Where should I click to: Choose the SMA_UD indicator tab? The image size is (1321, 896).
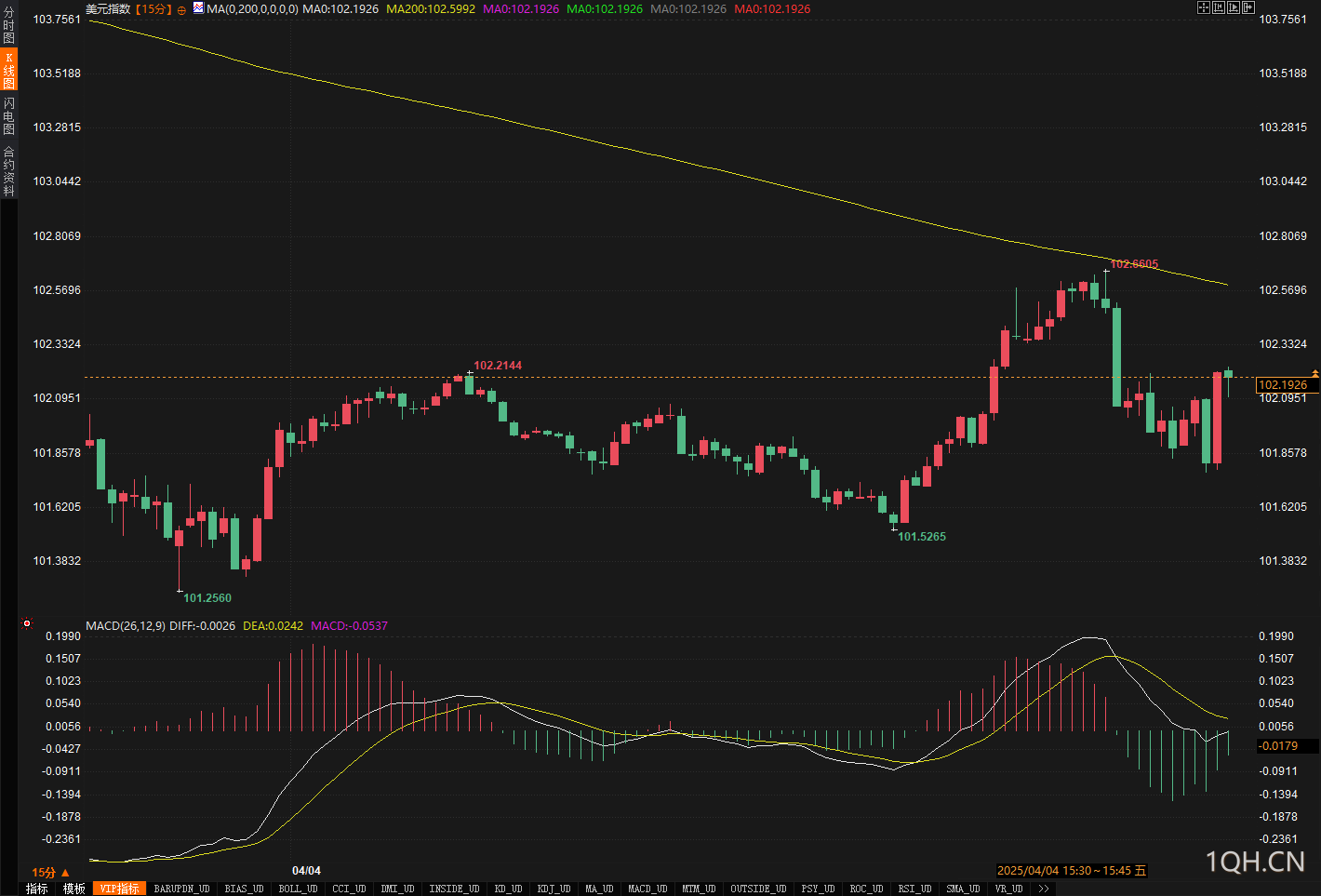(963, 889)
